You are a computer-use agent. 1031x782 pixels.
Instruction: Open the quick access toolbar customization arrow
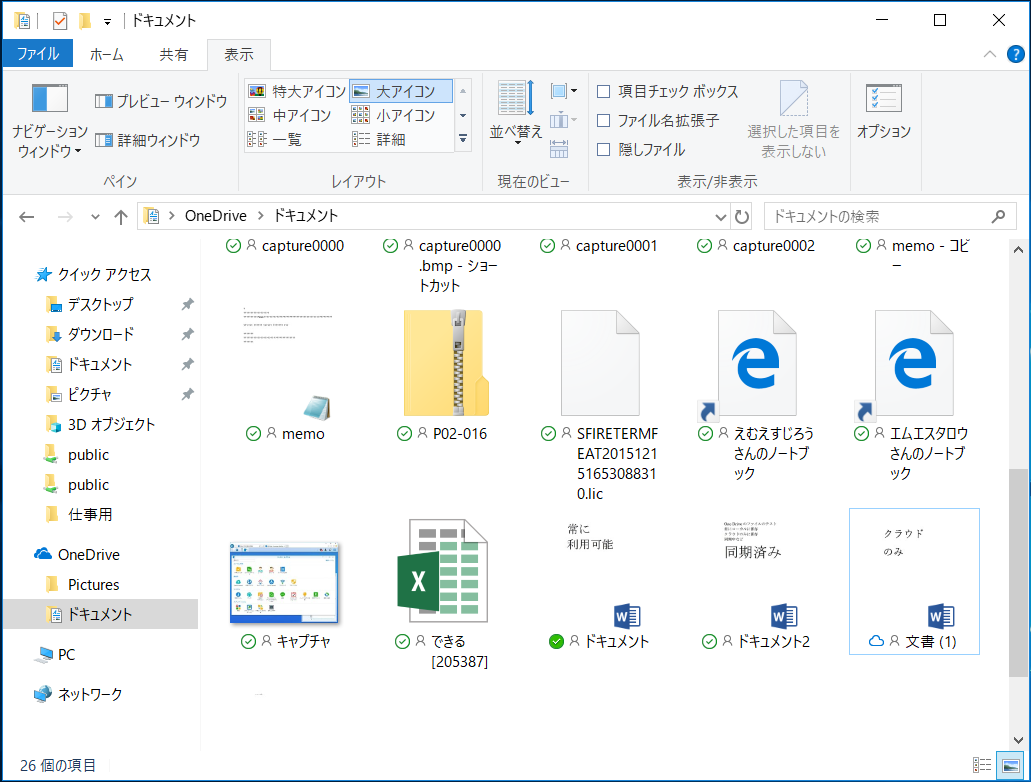pyautogui.click(x=107, y=19)
